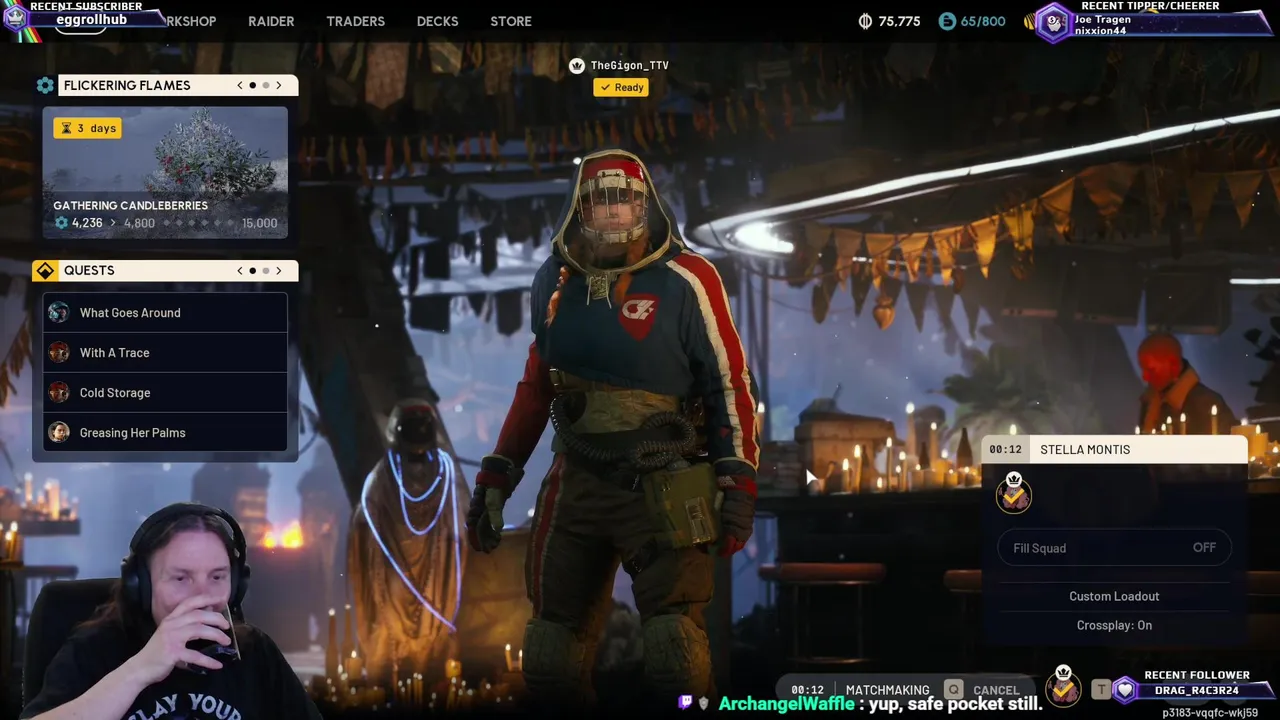Go to next Flickering Flames page
This screenshot has height=720, width=1280.
click(x=279, y=85)
